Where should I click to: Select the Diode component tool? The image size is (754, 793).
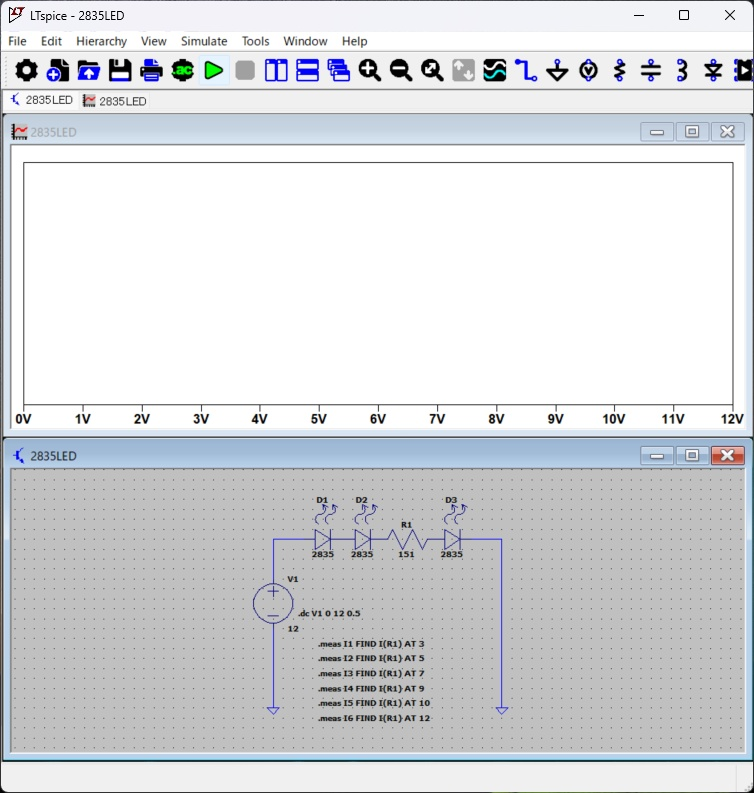click(714, 70)
